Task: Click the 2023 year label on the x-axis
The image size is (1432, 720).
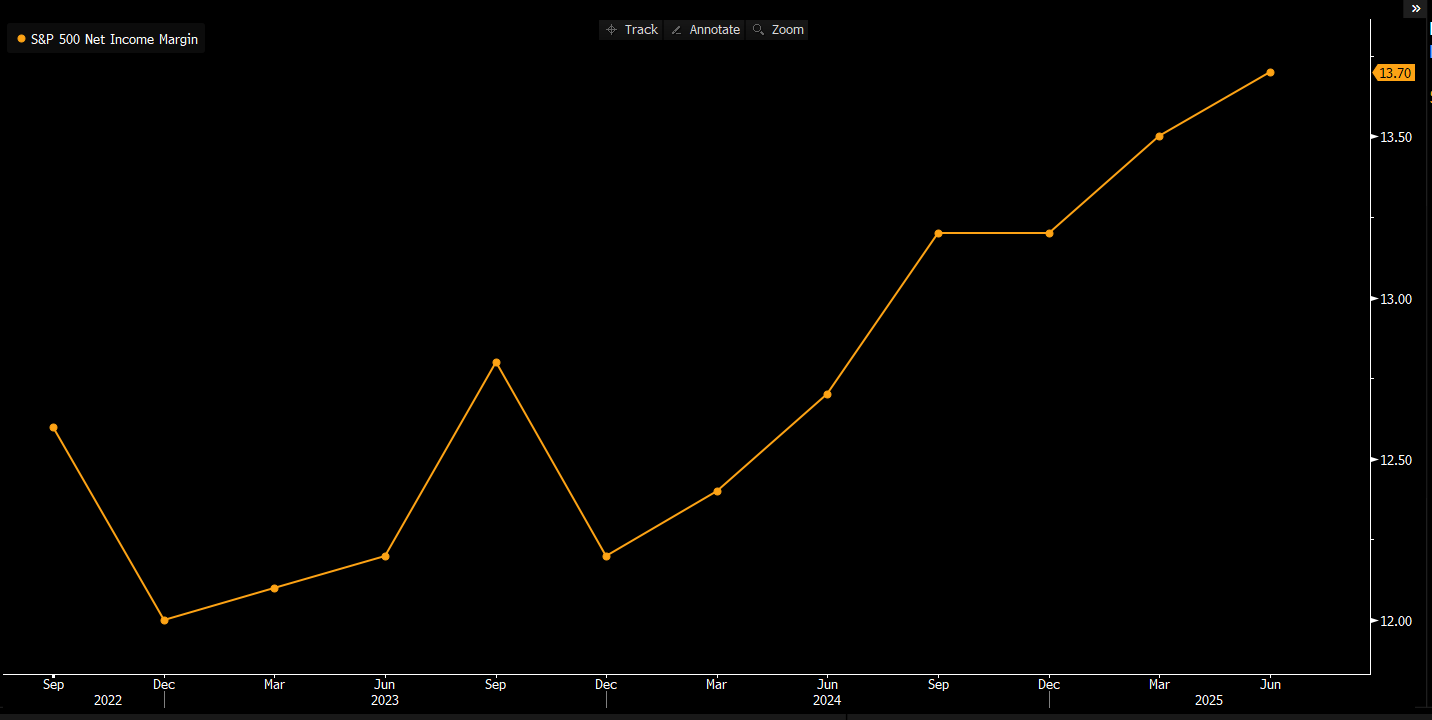Action: (x=385, y=701)
